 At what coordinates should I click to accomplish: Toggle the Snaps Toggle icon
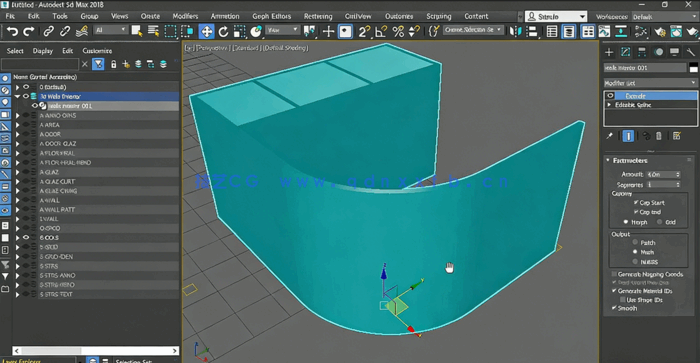364,31
